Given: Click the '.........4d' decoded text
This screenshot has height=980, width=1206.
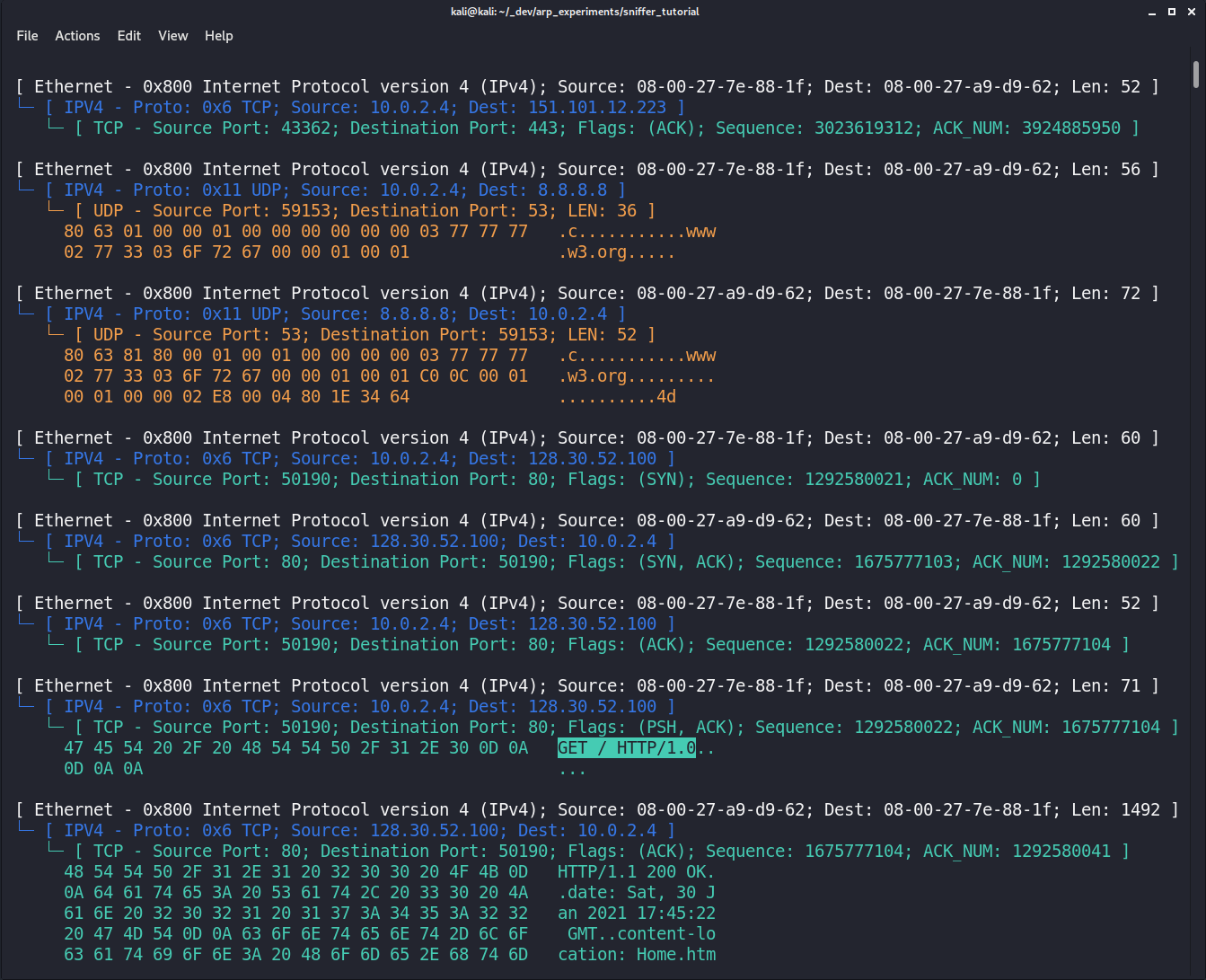Looking at the screenshot, I should [x=617, y=397].
